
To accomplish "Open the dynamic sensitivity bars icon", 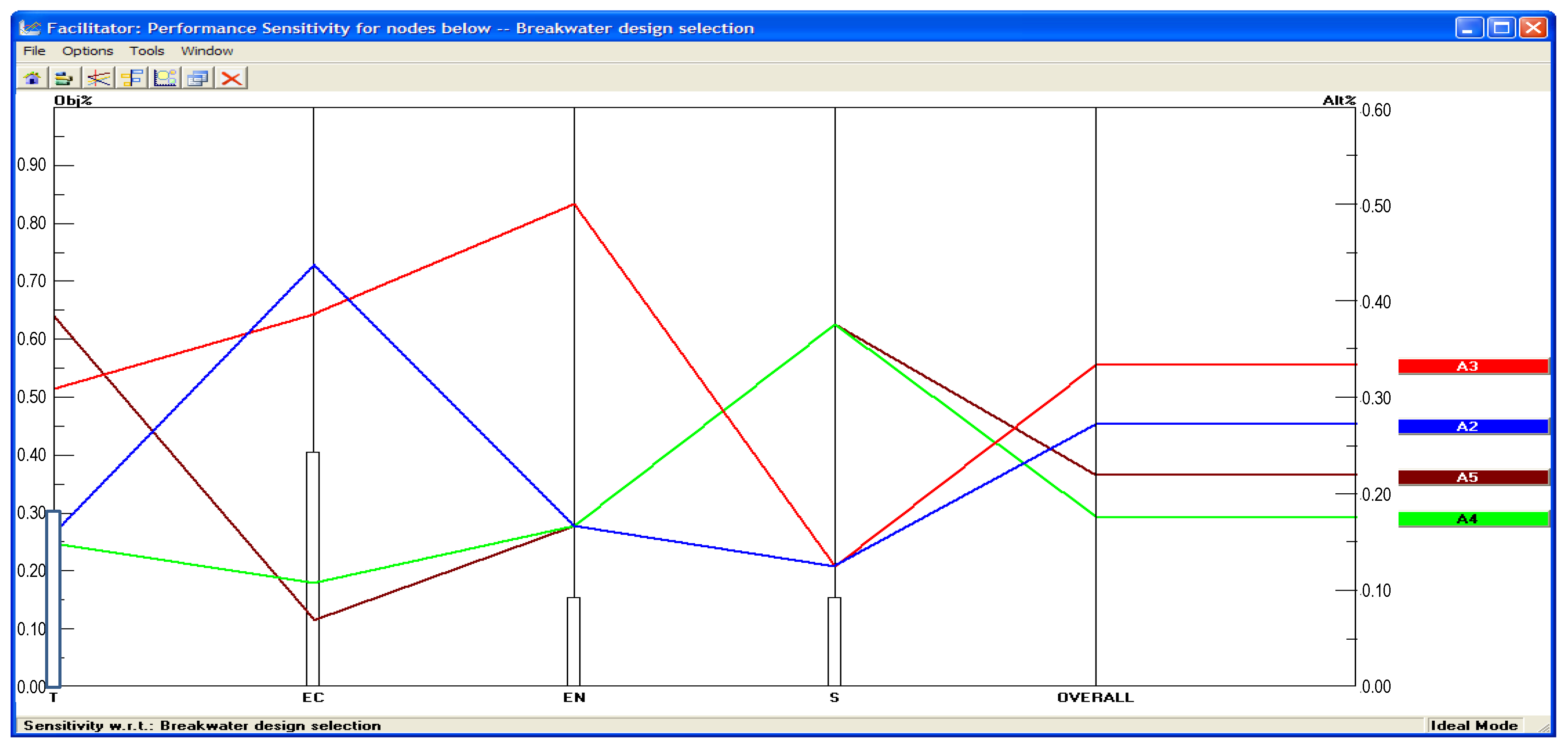I will [64, 78].
